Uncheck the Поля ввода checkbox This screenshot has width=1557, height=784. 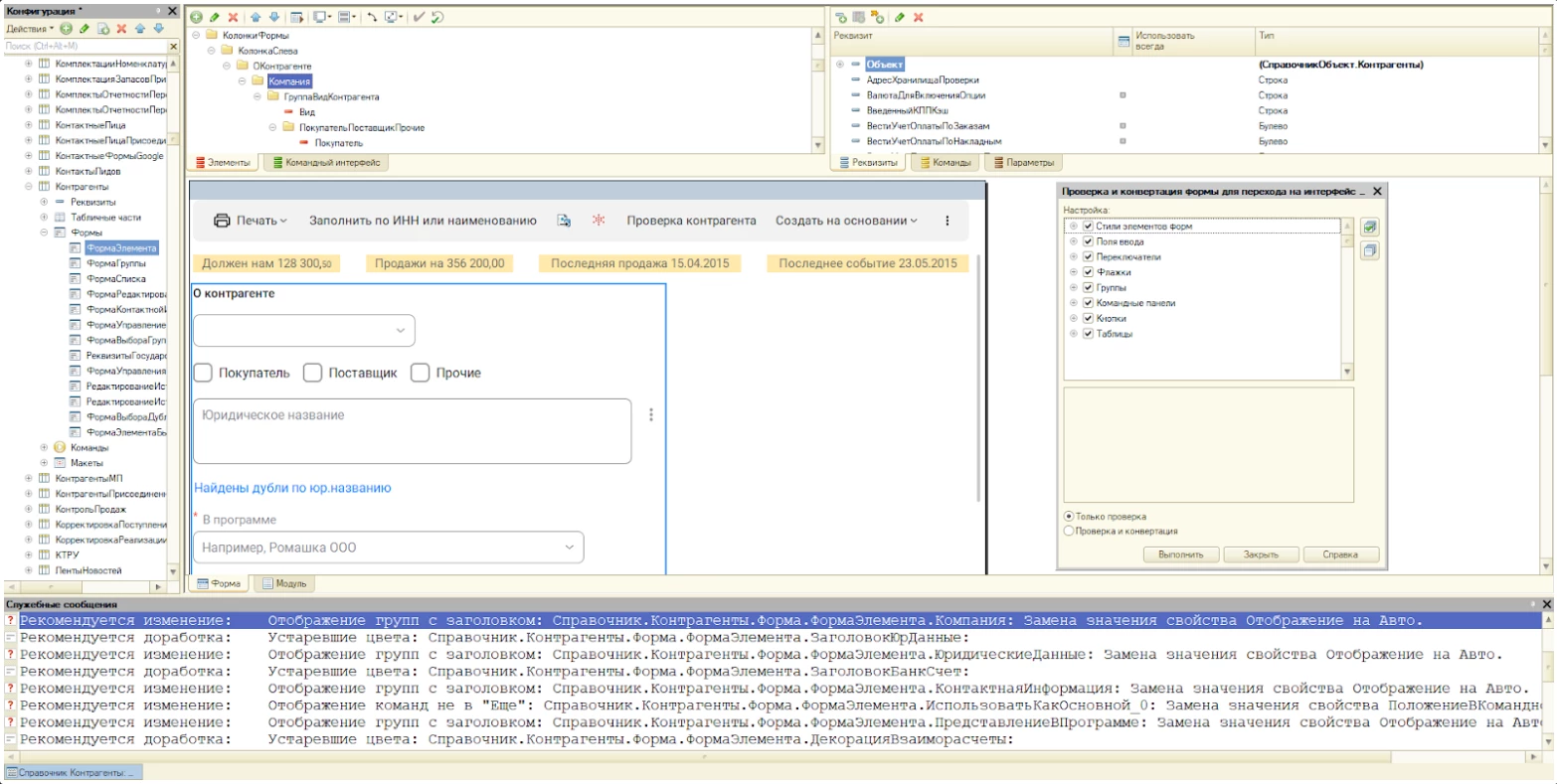1088,241
